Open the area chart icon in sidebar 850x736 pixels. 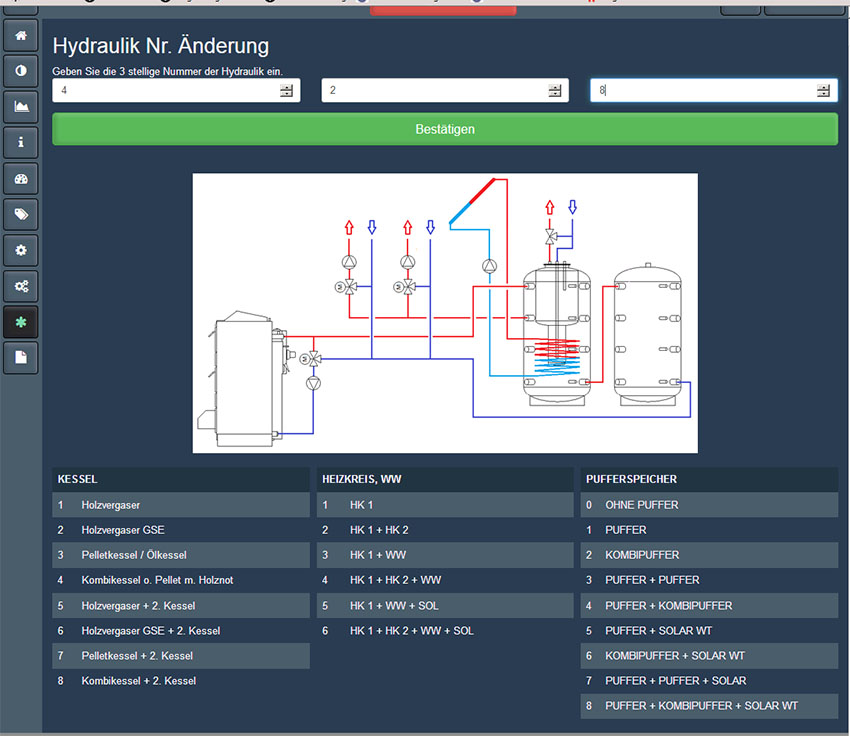click(21, 106)
